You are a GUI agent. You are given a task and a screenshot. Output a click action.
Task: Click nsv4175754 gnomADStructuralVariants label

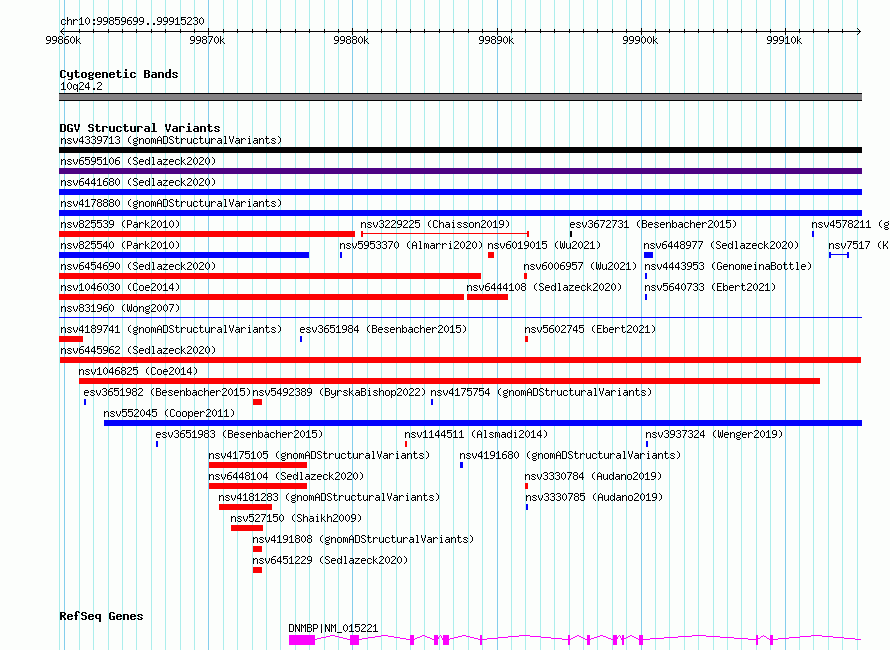541,392
